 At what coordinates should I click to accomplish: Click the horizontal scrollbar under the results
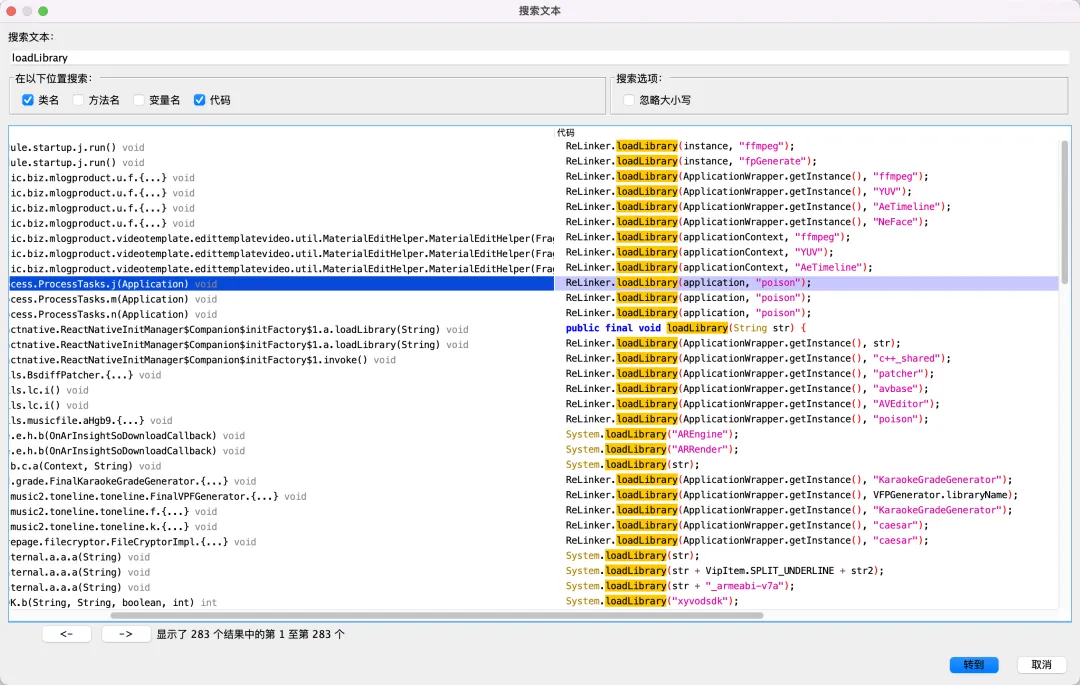437,615
